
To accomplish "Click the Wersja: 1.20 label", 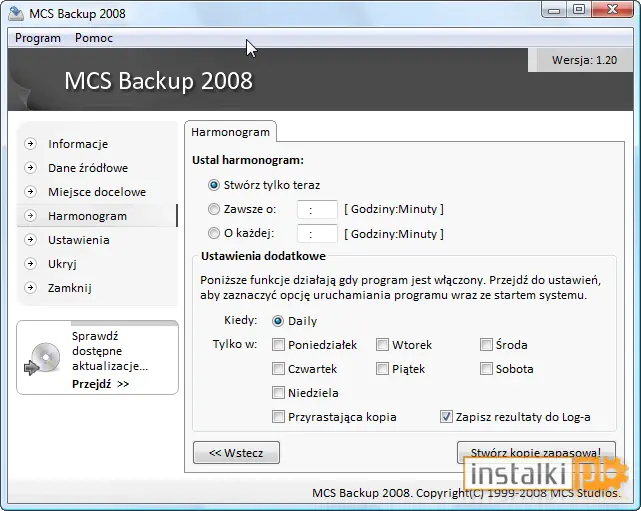I will (x=584, y=60).
